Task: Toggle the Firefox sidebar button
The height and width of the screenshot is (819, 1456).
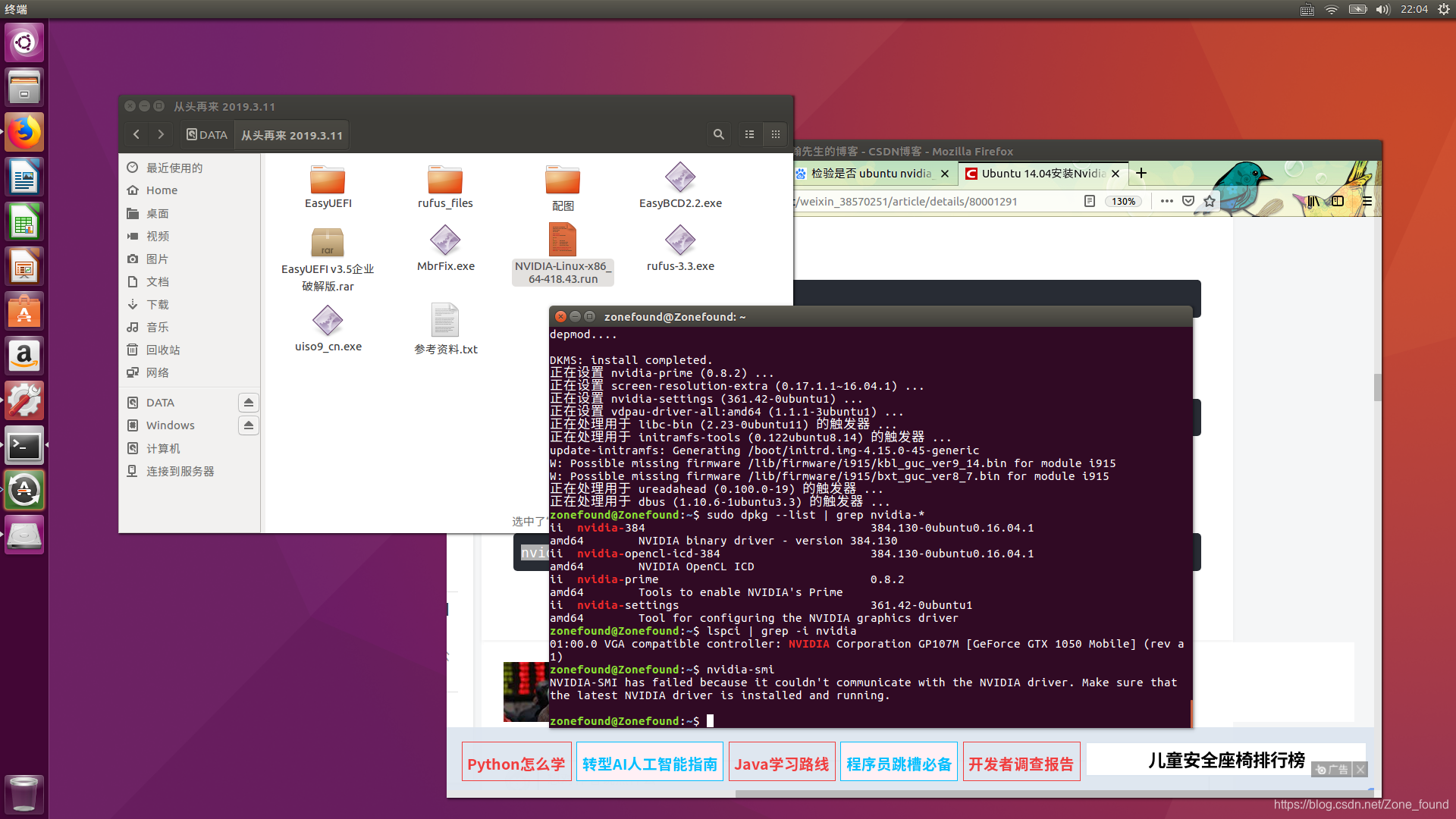Action: pos(1338,201)
